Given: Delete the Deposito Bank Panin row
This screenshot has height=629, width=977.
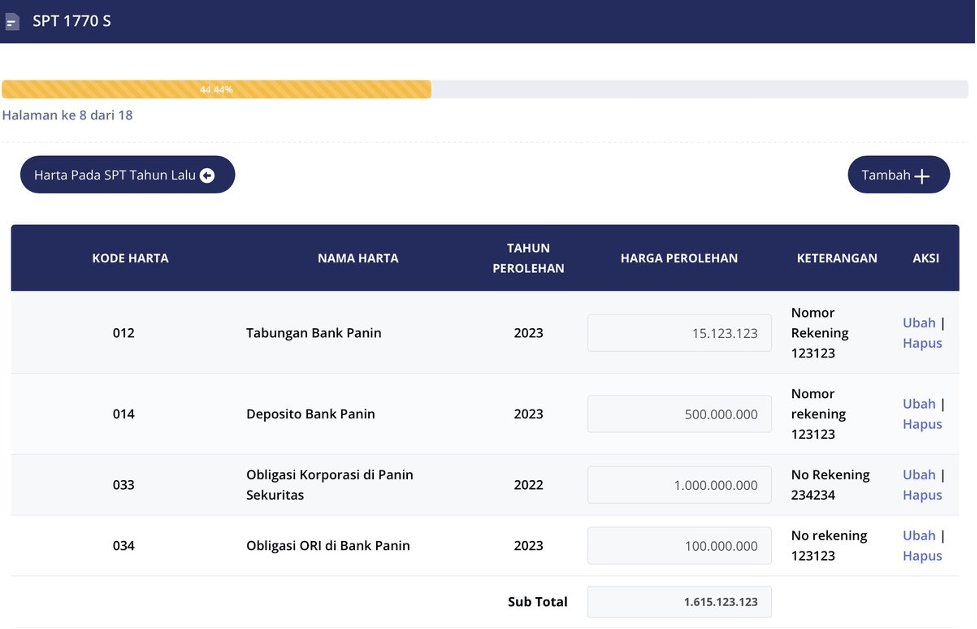Looking at the screenshot, I should pos(922,424).
